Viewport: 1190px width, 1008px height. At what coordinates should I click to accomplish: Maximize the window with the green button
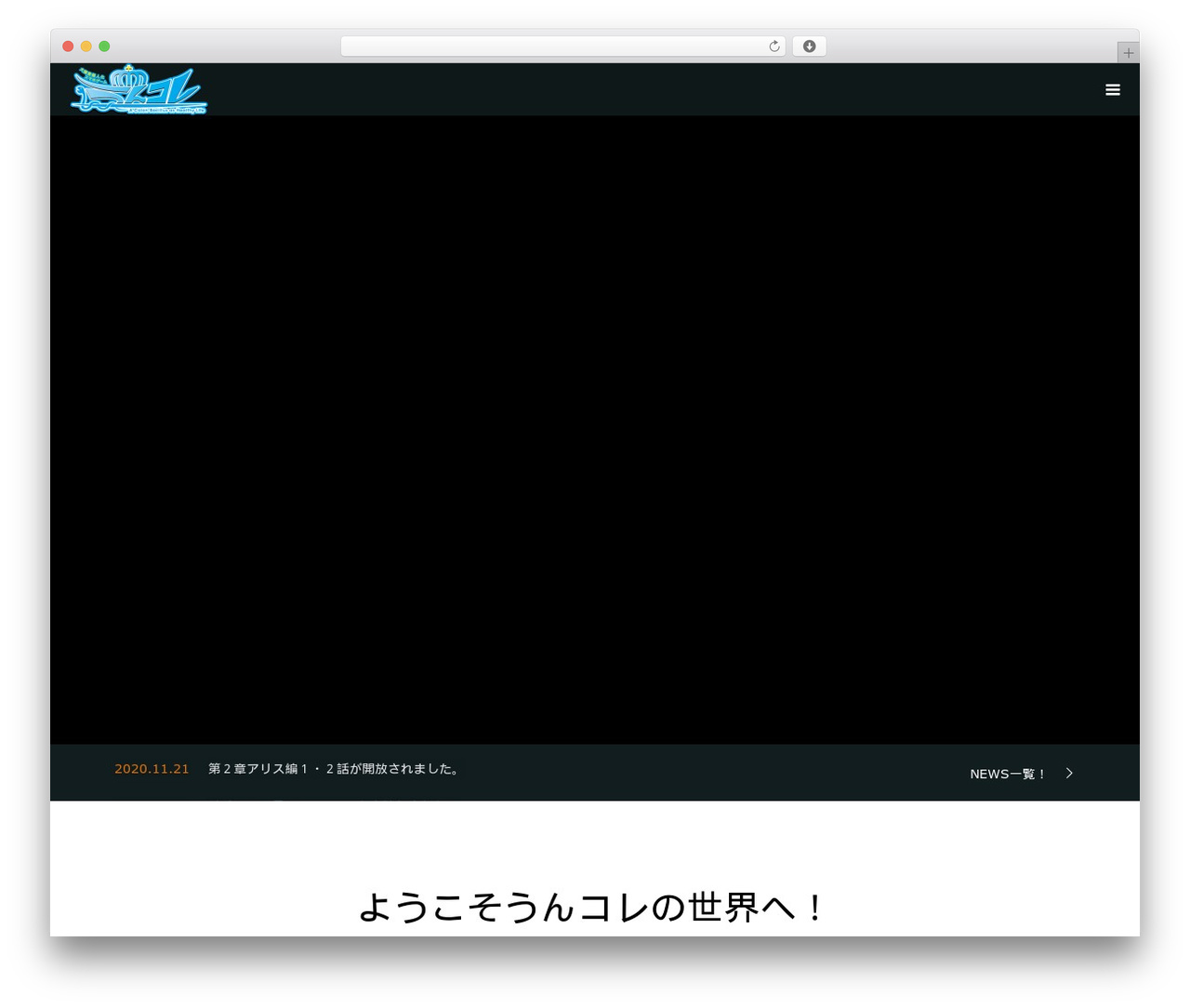click(104, 46)
